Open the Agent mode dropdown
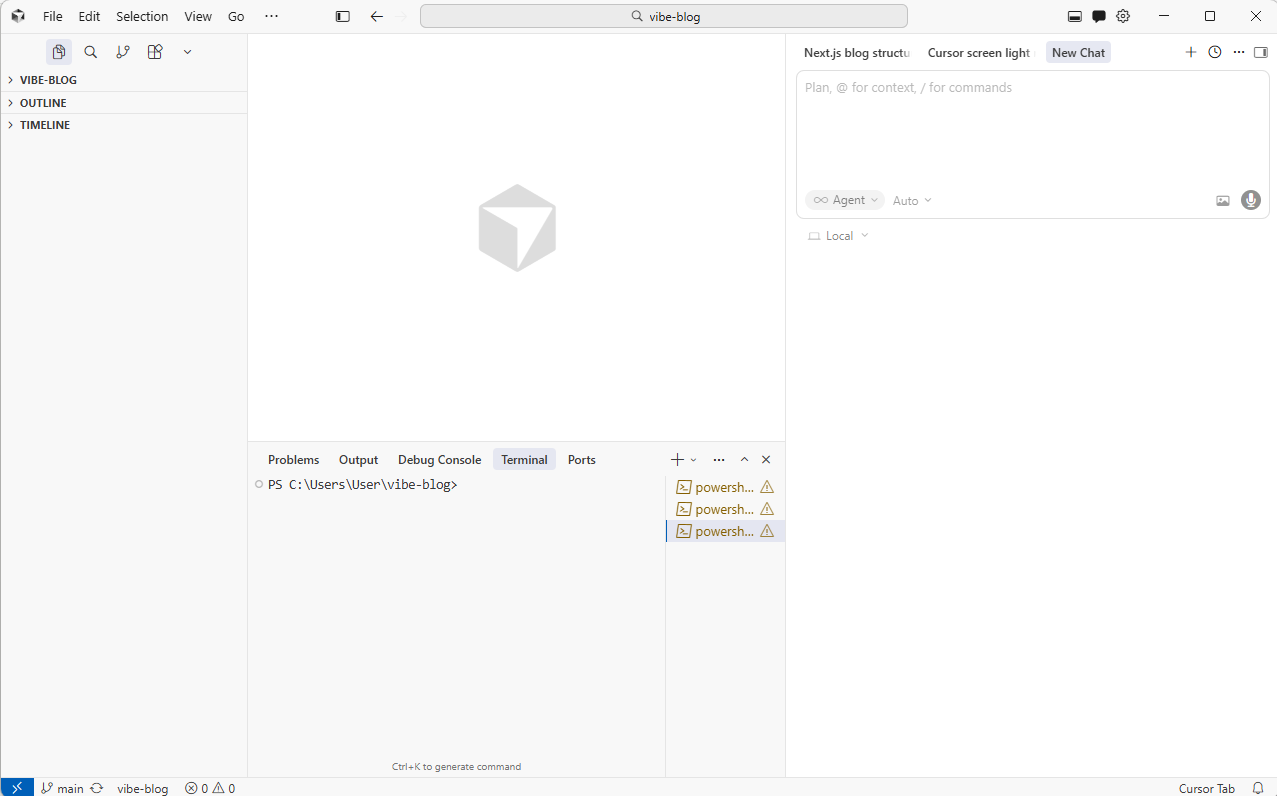 tap(844, 200)
